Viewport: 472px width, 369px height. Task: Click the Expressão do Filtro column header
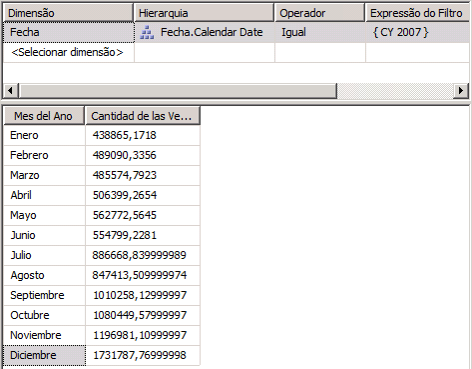coord(418,13)
